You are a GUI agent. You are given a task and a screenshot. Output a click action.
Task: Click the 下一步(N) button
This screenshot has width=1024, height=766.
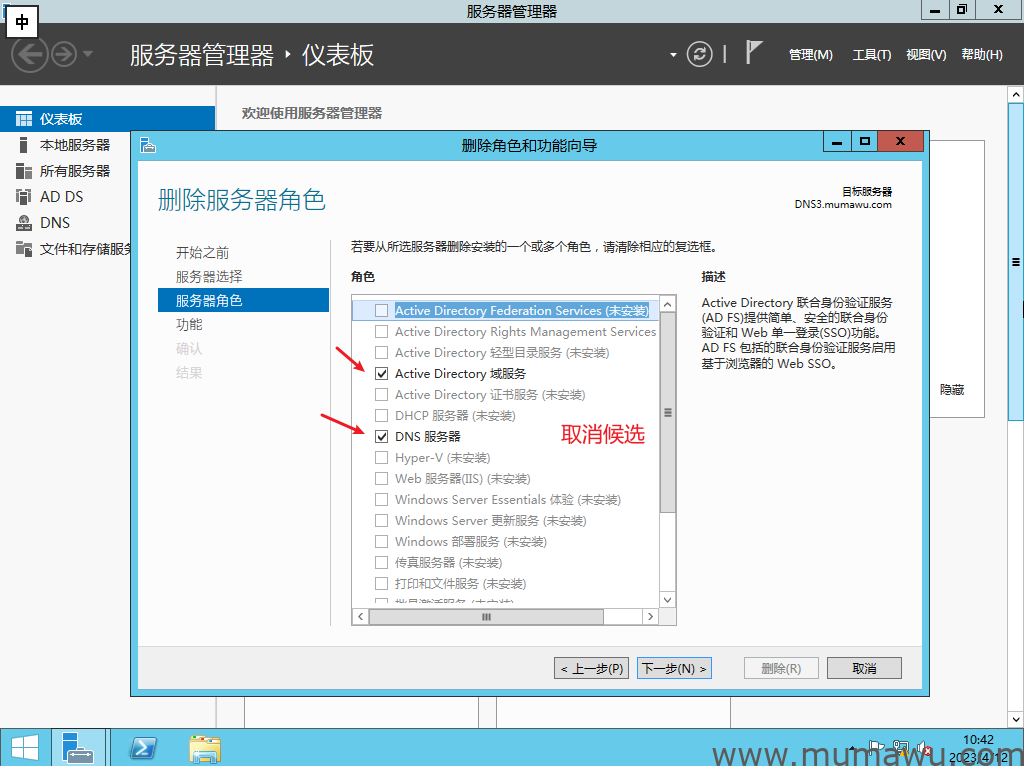pos(674,668)
